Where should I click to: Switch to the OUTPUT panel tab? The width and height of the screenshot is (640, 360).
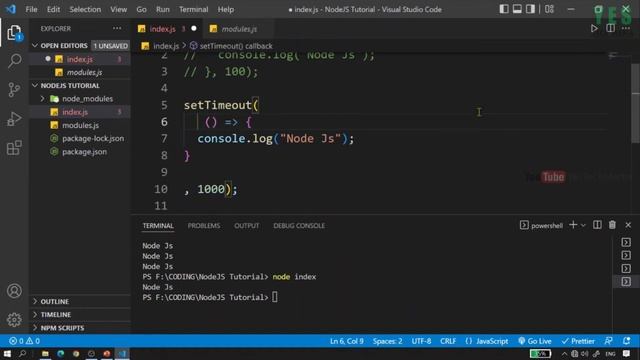coord(247,226)
